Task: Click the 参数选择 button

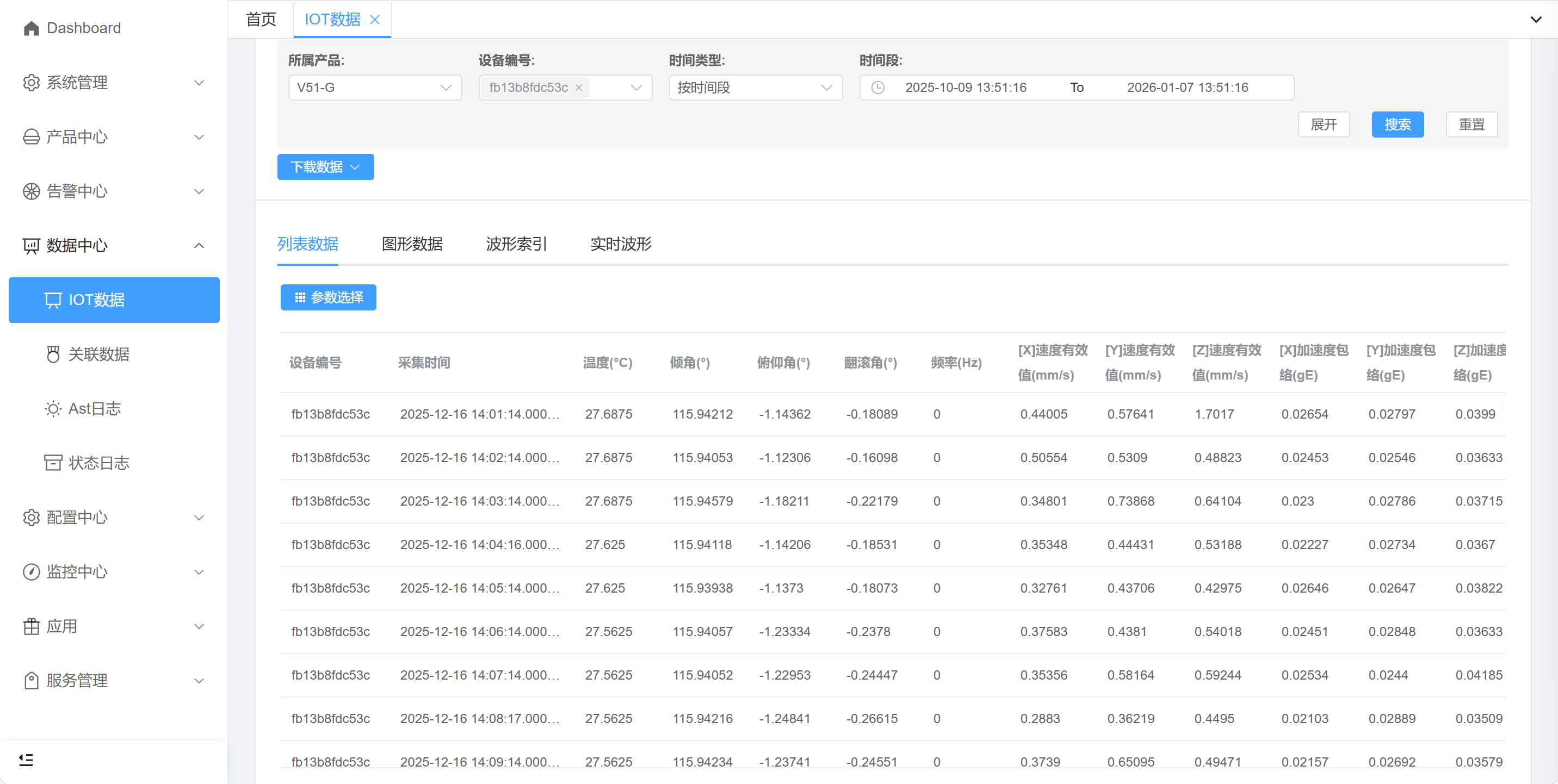Action: click(x=329, y=297)
